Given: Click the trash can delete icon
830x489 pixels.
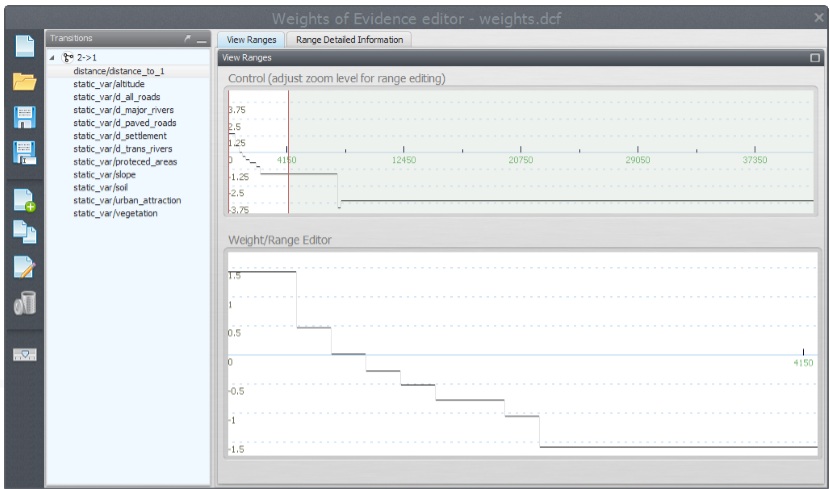Looking at the screenshot, I should click(24, 302).
